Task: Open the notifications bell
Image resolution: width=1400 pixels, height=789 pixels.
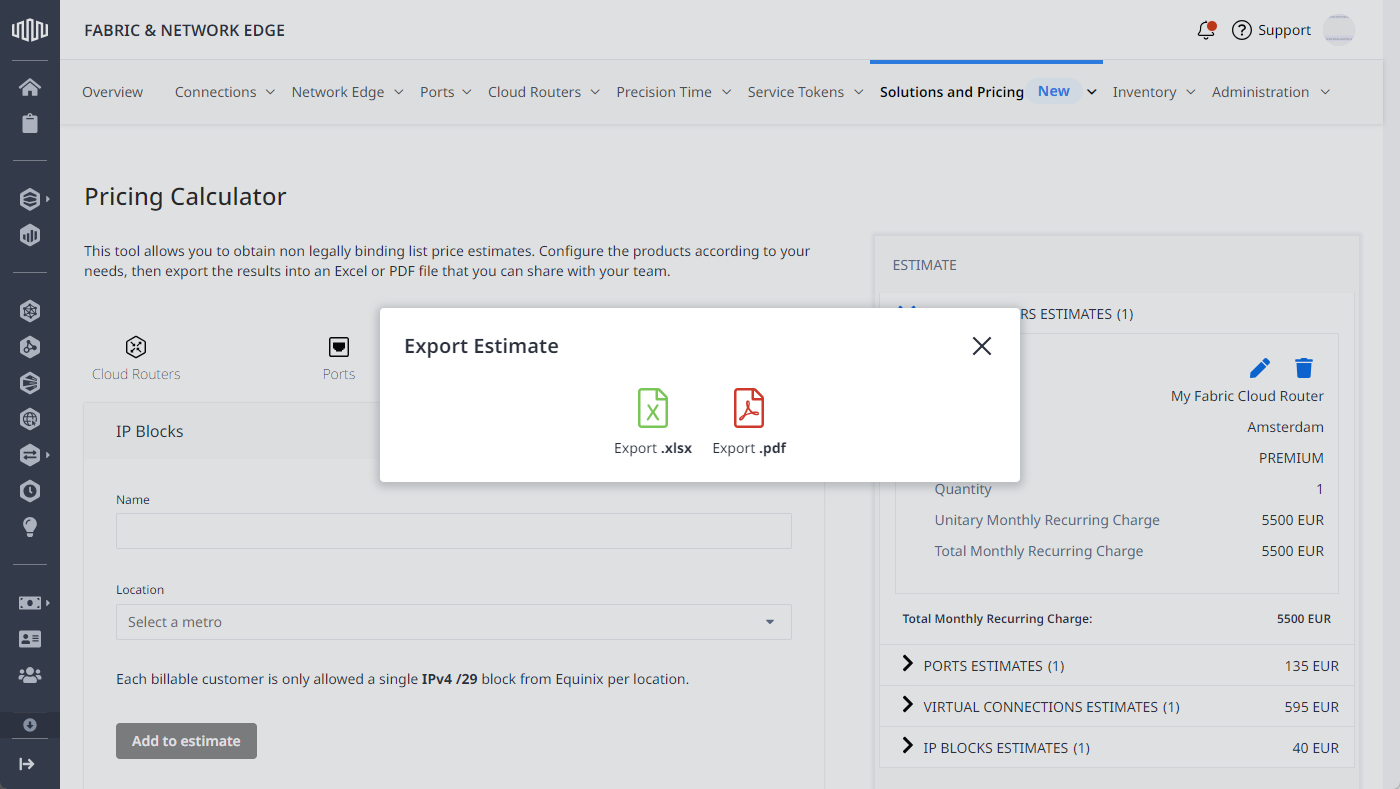Action: [x=1206, y=30]
